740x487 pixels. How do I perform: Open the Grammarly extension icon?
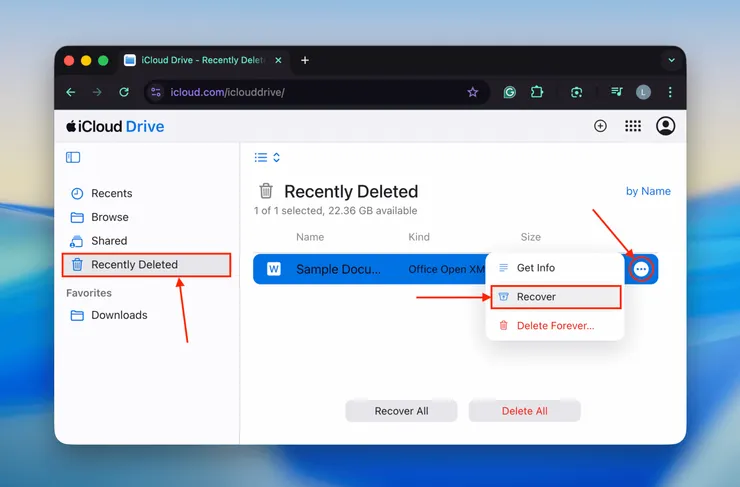coord(509,92)
